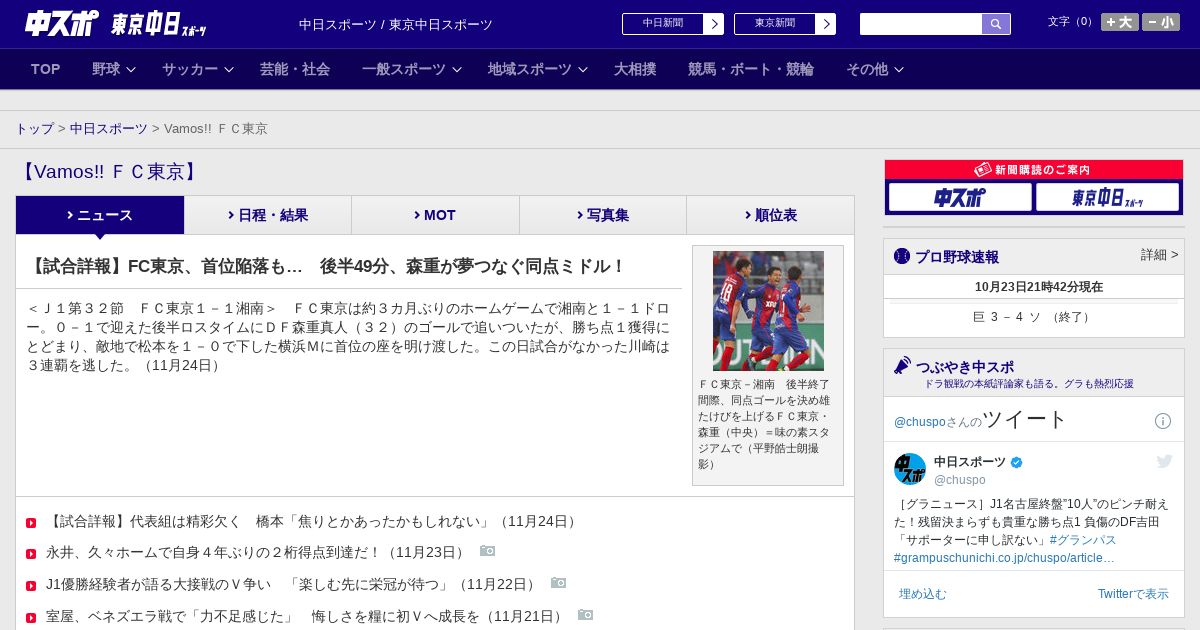1200x630 pixels.
Task: Open article 永井、久々ホームで自身4年ぶり
Action: [257, 552]
